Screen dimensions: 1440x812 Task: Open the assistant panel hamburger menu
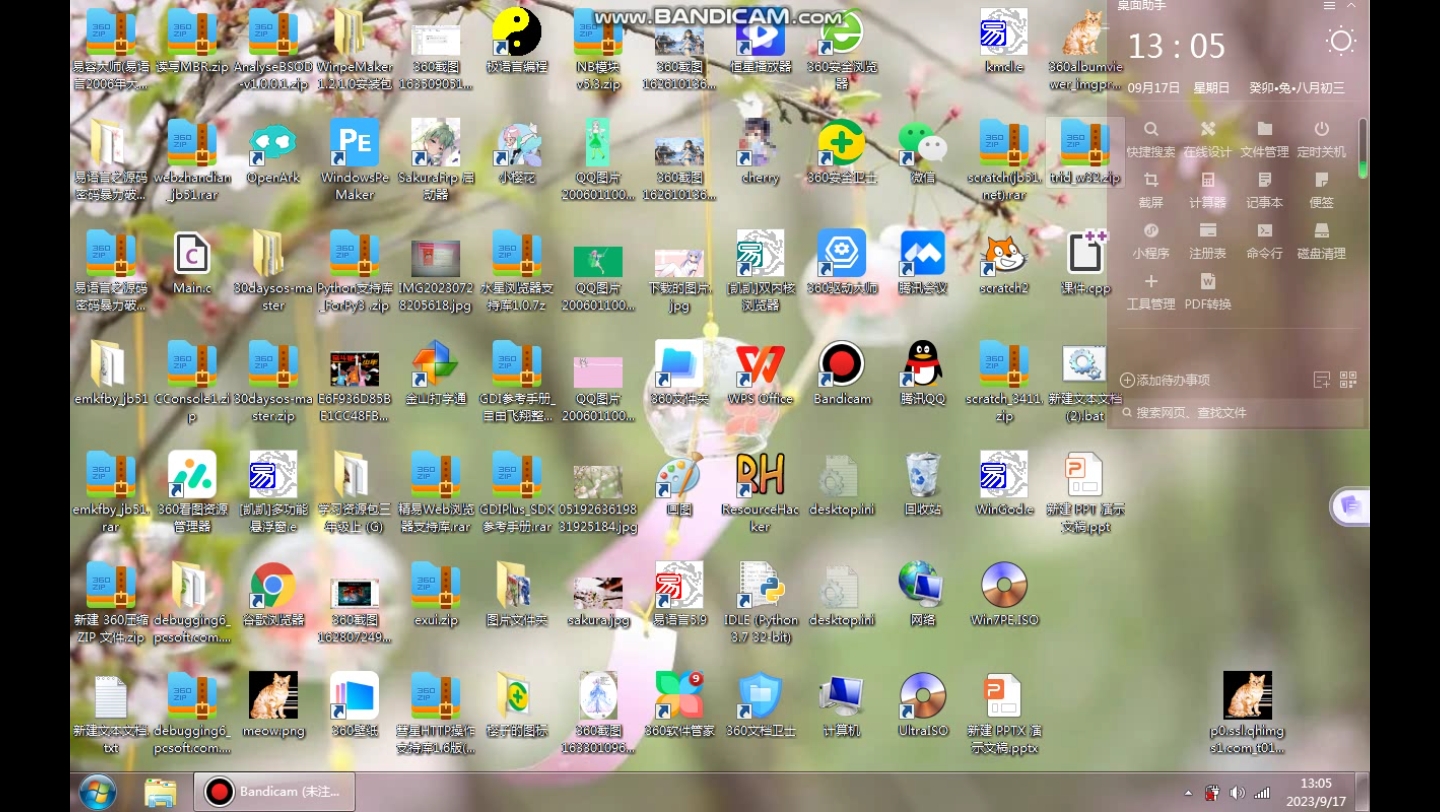pyautogui.click(x=1329, y=6)
